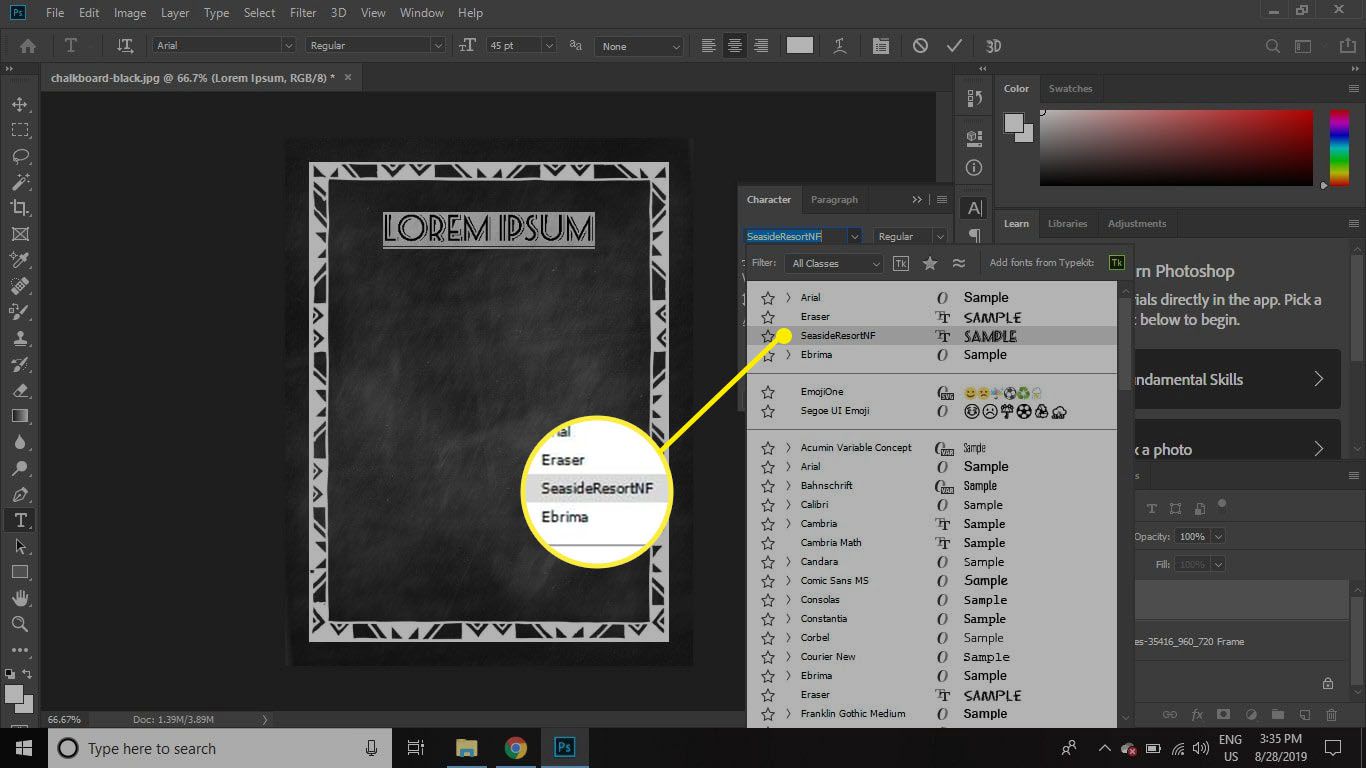Select the Magic Wand tool
The height and width of the screenshot is (768, 1366).
(x=20, y=182)
